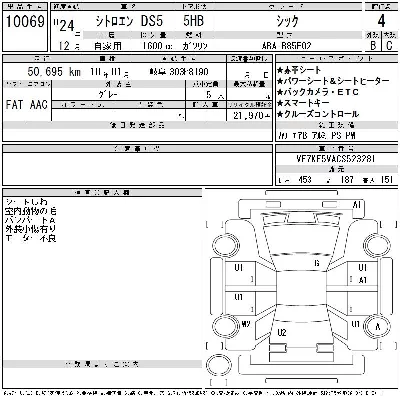Select the chassis number VF7KF5VACS523281
400x400 pixels.
point(335,159)
